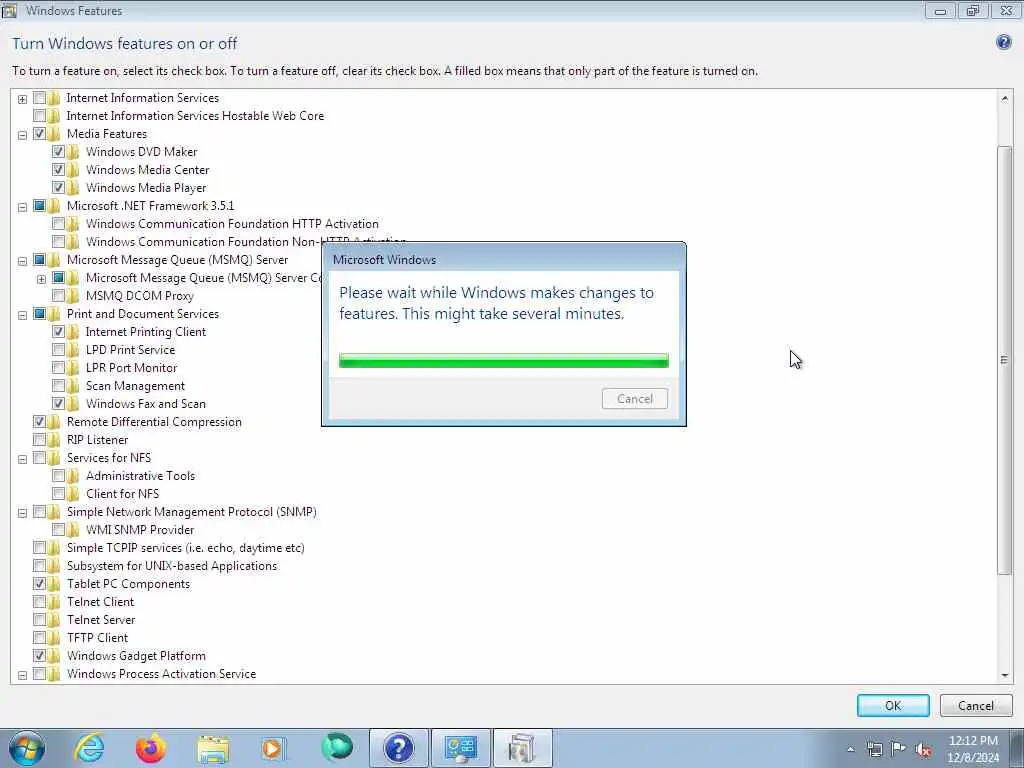1024x768 pixels.
Task: Click folder icon beside Internet Information Services
Action: 54,98
